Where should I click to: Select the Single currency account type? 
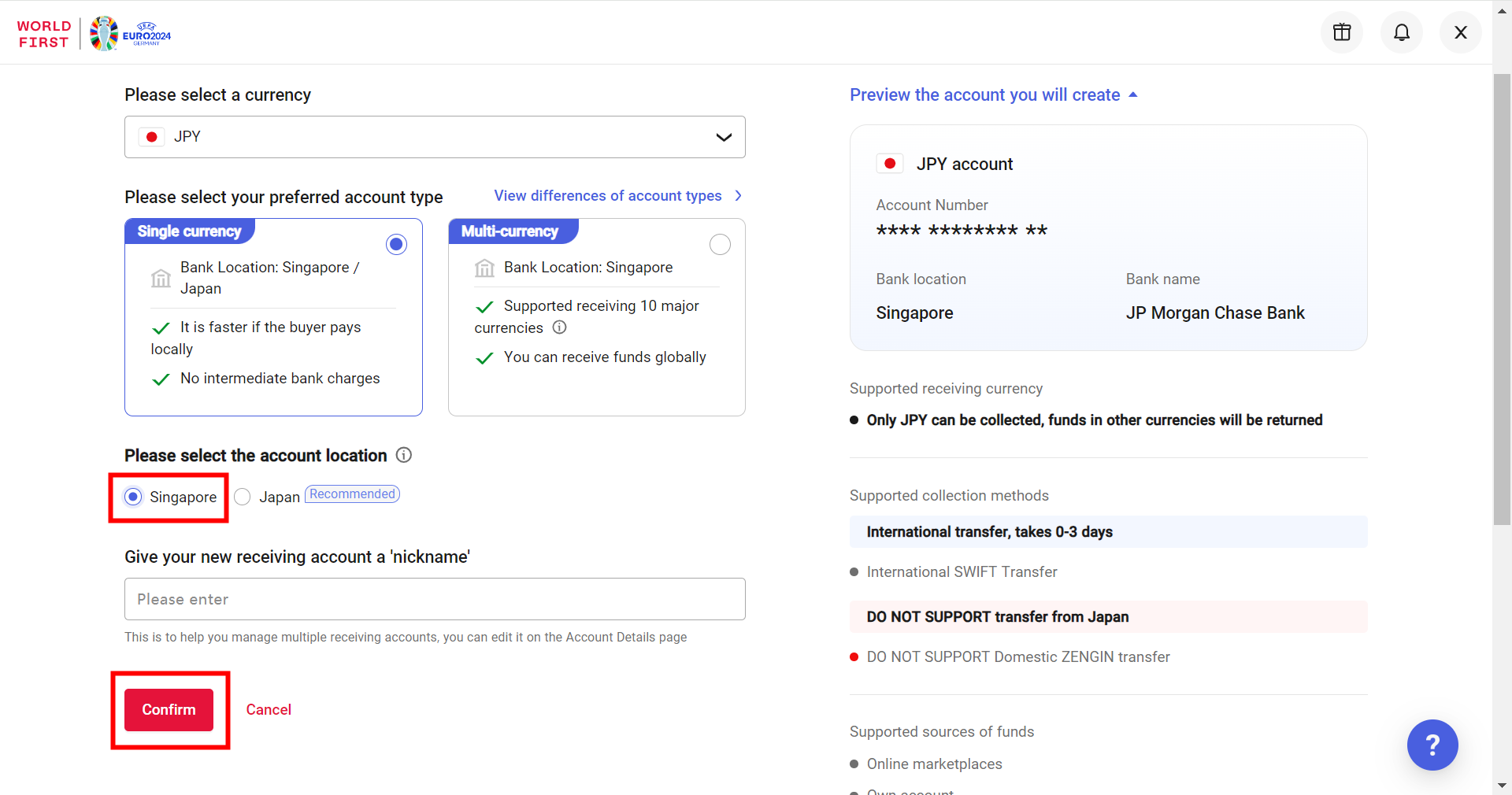point(396,245)
